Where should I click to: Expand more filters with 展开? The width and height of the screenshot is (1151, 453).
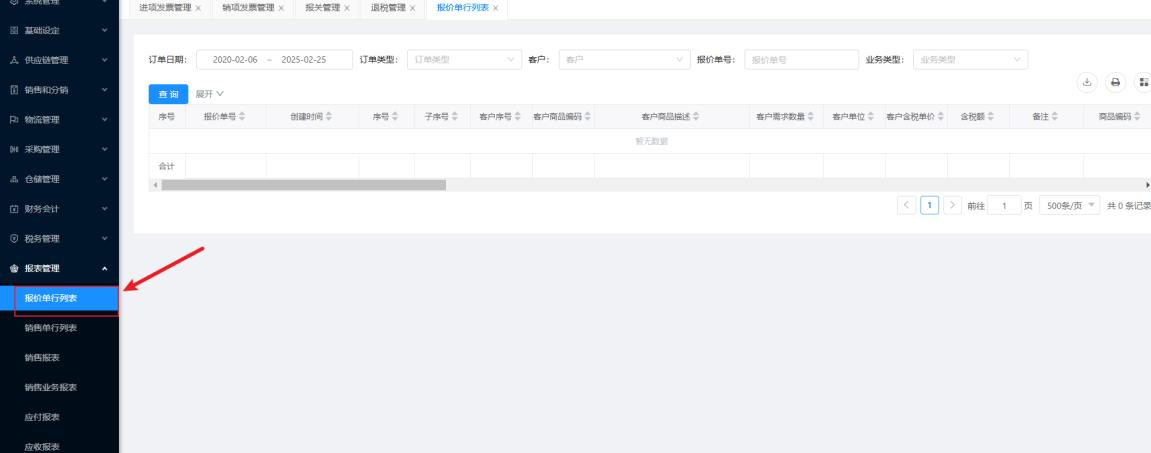(209, 94)
